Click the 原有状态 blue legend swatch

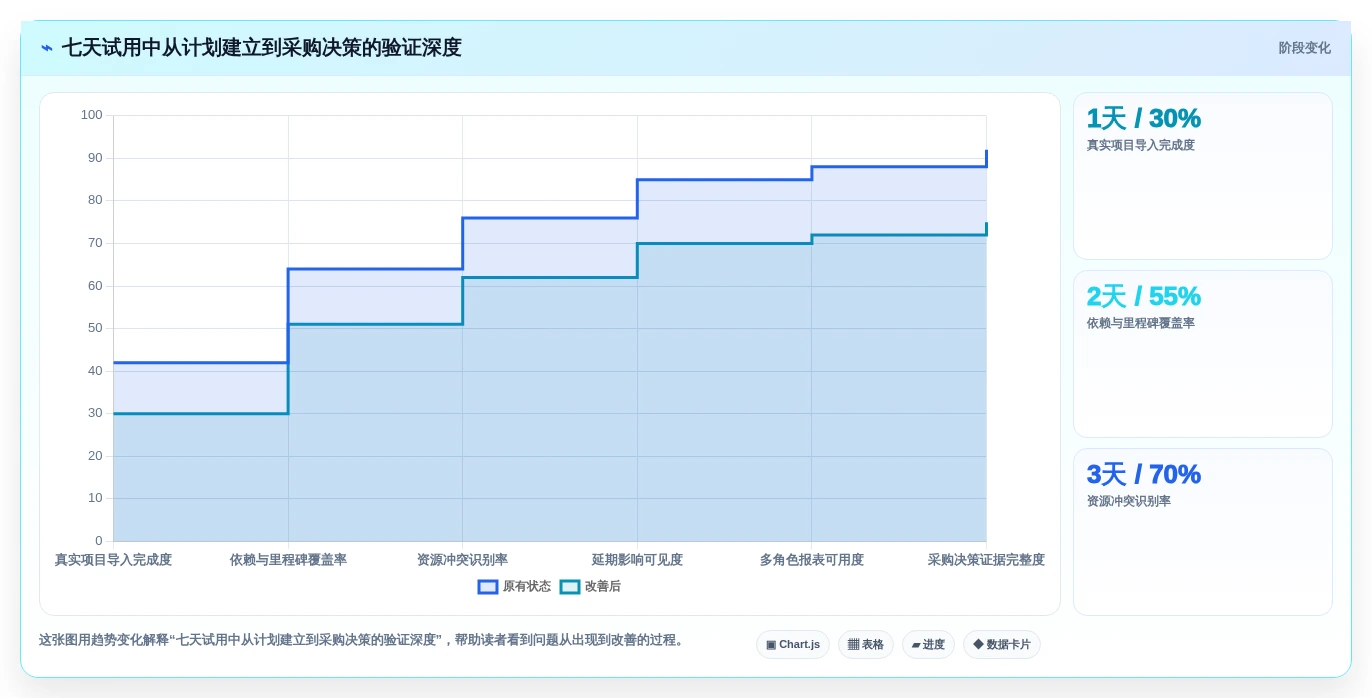point(488,587)
